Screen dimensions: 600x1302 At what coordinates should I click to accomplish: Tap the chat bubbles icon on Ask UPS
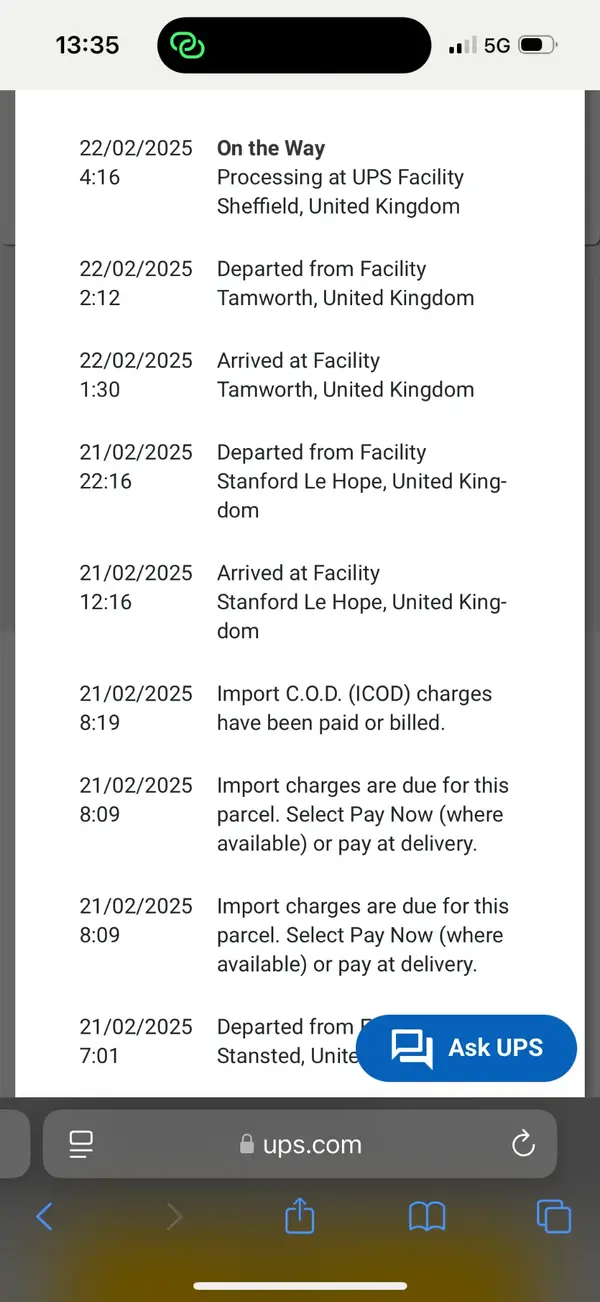pyautogui.click(x=412, y=1049)
